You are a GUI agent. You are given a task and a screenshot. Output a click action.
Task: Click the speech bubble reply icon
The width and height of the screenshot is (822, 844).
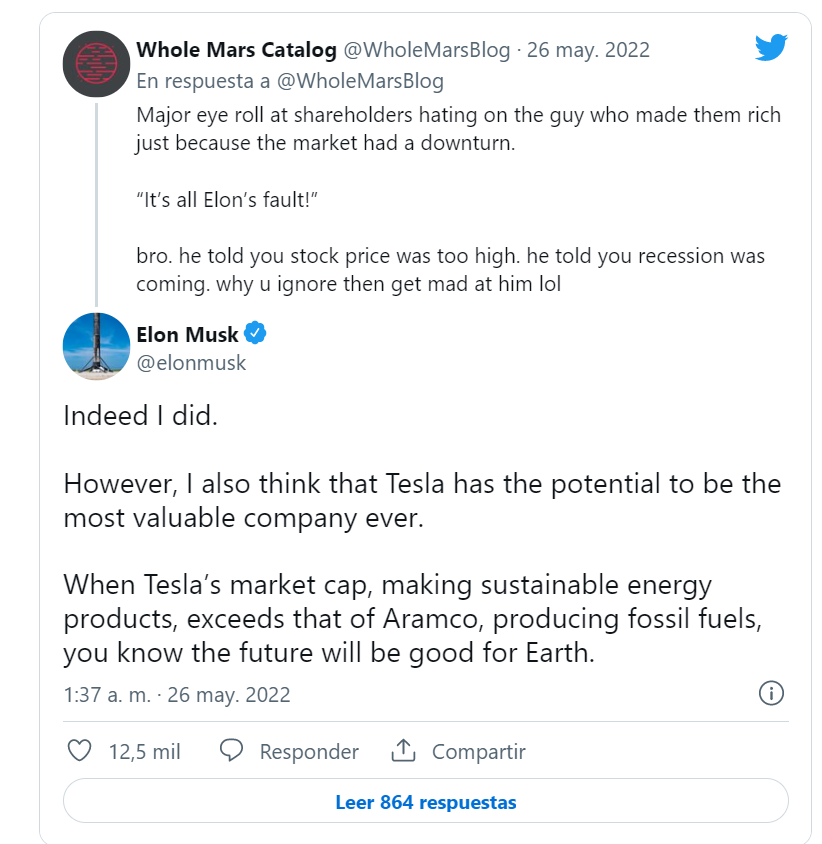(231, 751)
